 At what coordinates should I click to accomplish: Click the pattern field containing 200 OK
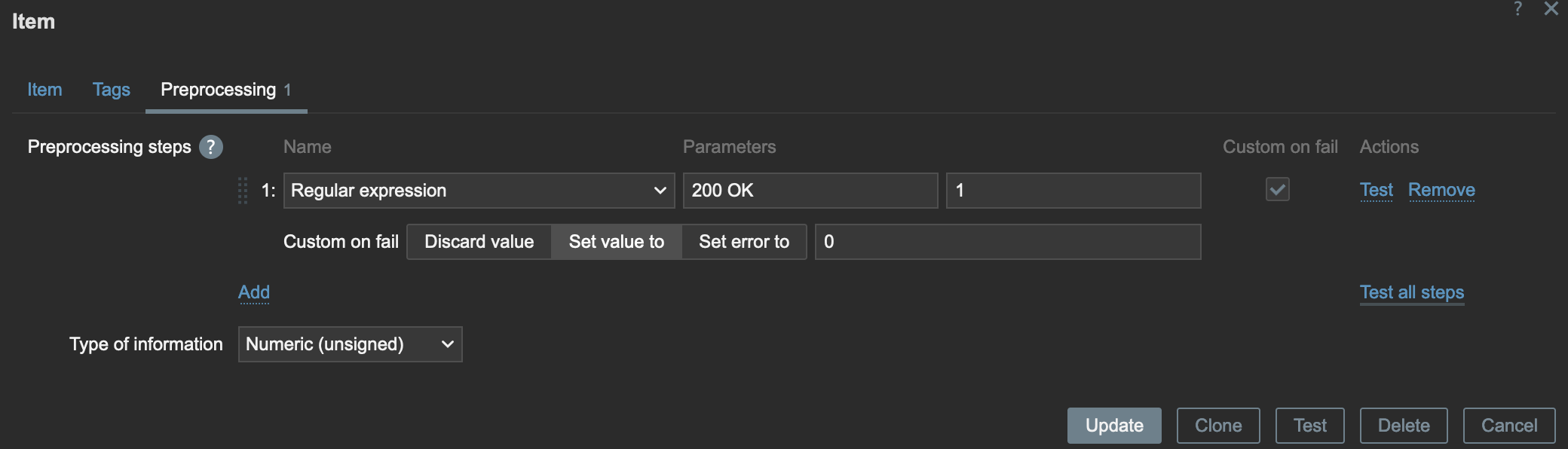[810, 191]
